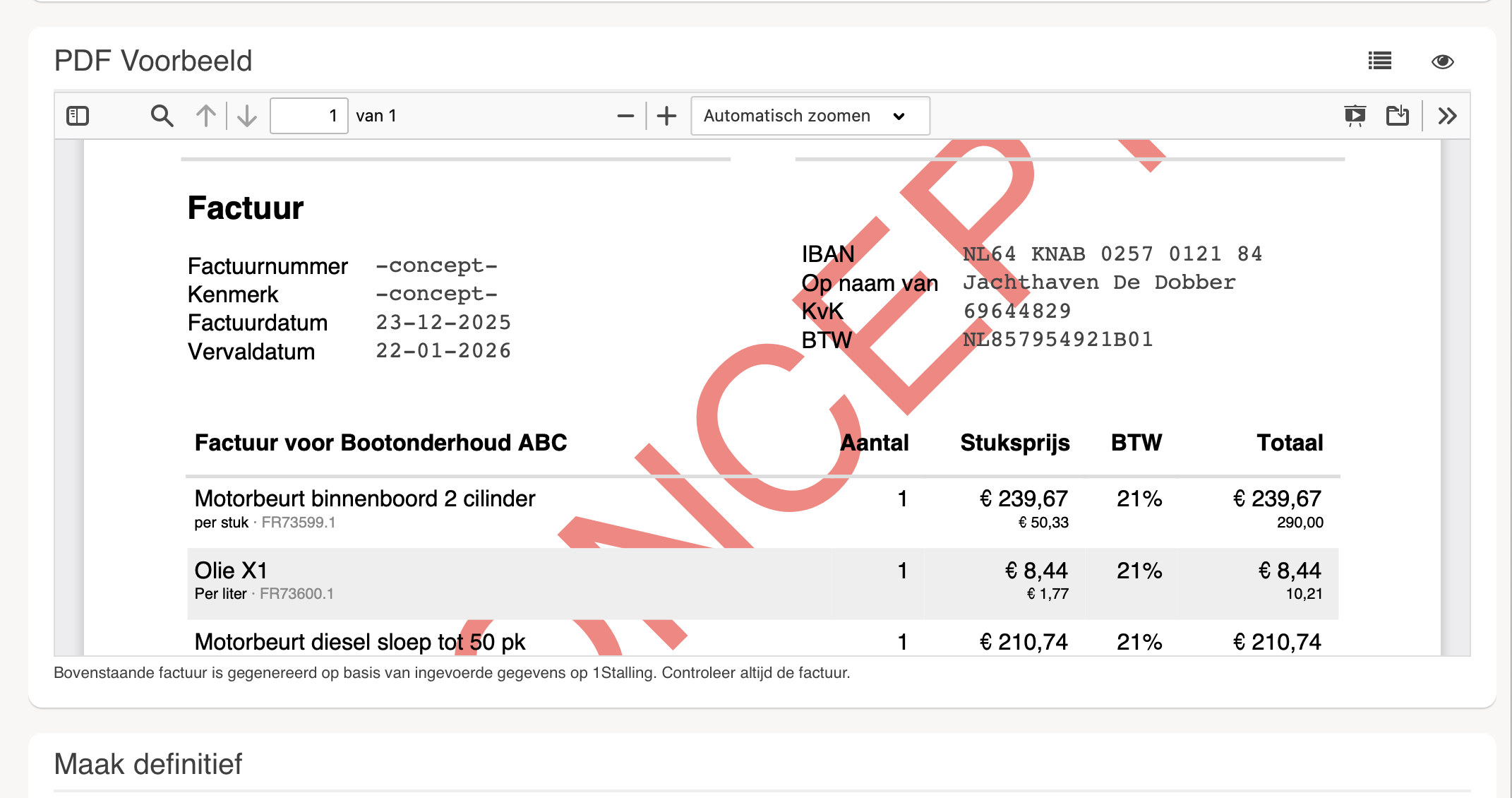Click the PDF Voorbeeld heading
This screenshot has width=1512, height=798.
click(153, 61)
